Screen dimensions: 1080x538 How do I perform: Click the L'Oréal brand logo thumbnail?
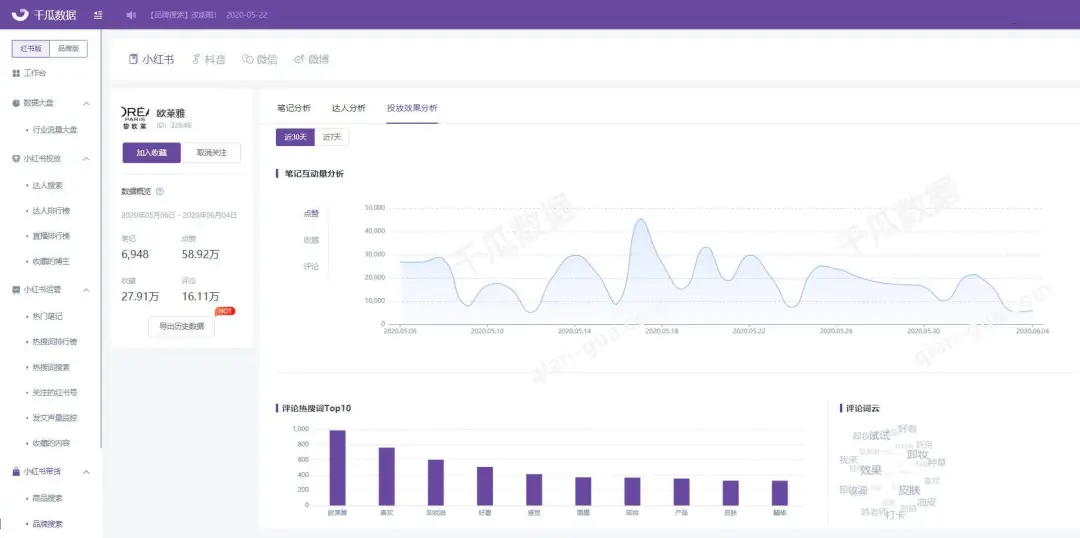[136, 117]
